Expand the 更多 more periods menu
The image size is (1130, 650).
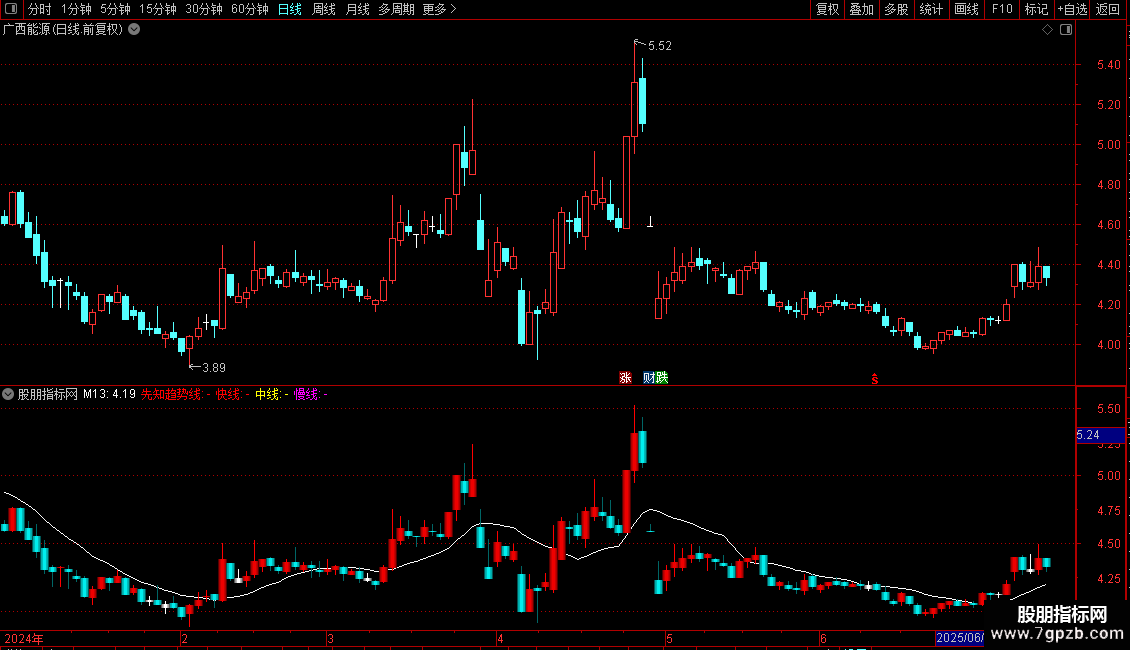click(x=439, y=9)
